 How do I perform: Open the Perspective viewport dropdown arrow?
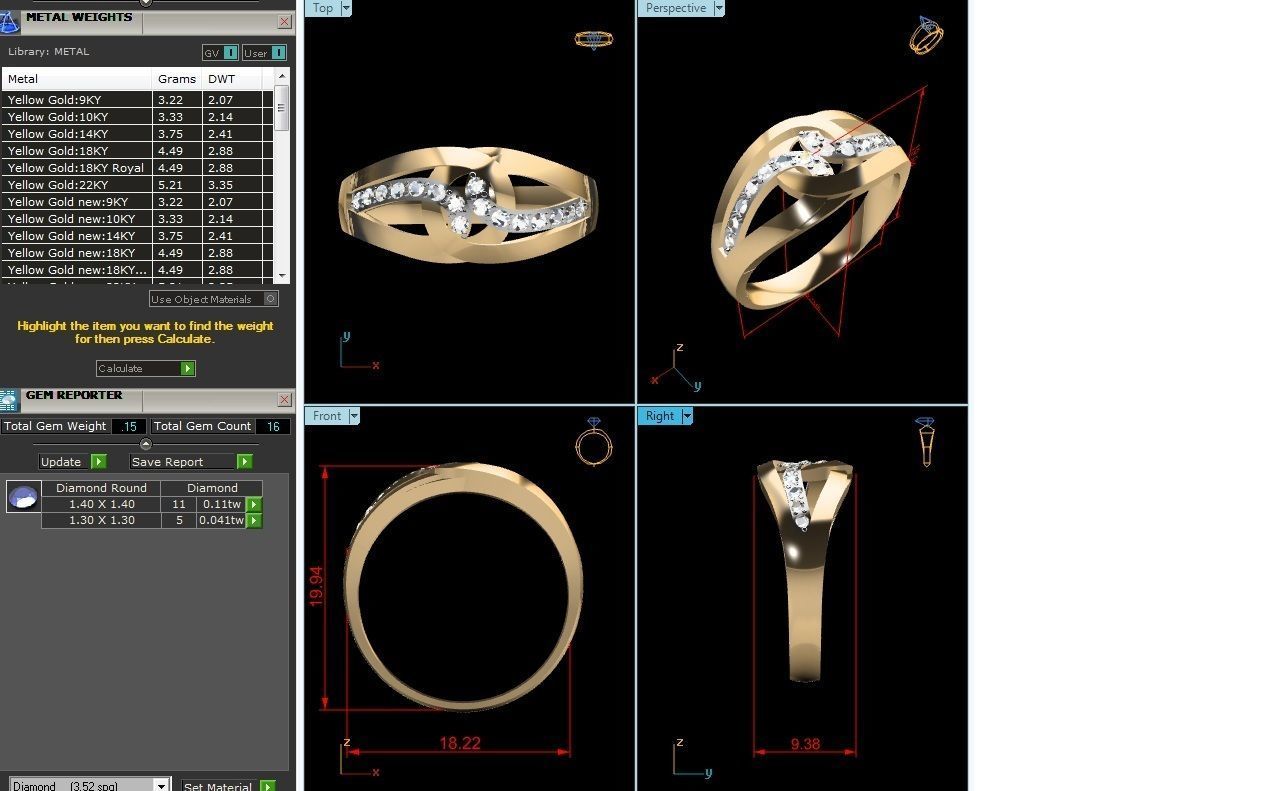718,8
